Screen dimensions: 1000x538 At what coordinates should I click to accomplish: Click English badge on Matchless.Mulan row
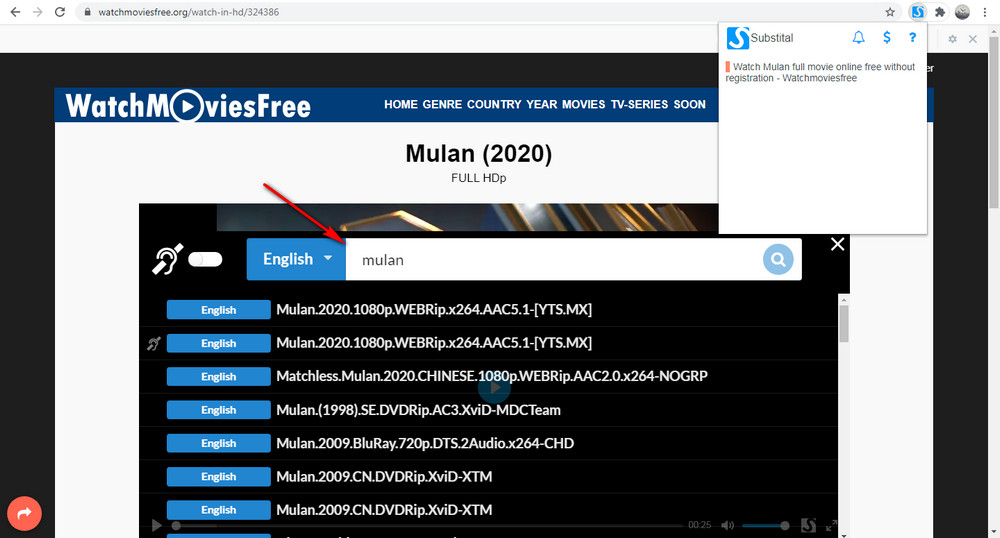point(219,376)
